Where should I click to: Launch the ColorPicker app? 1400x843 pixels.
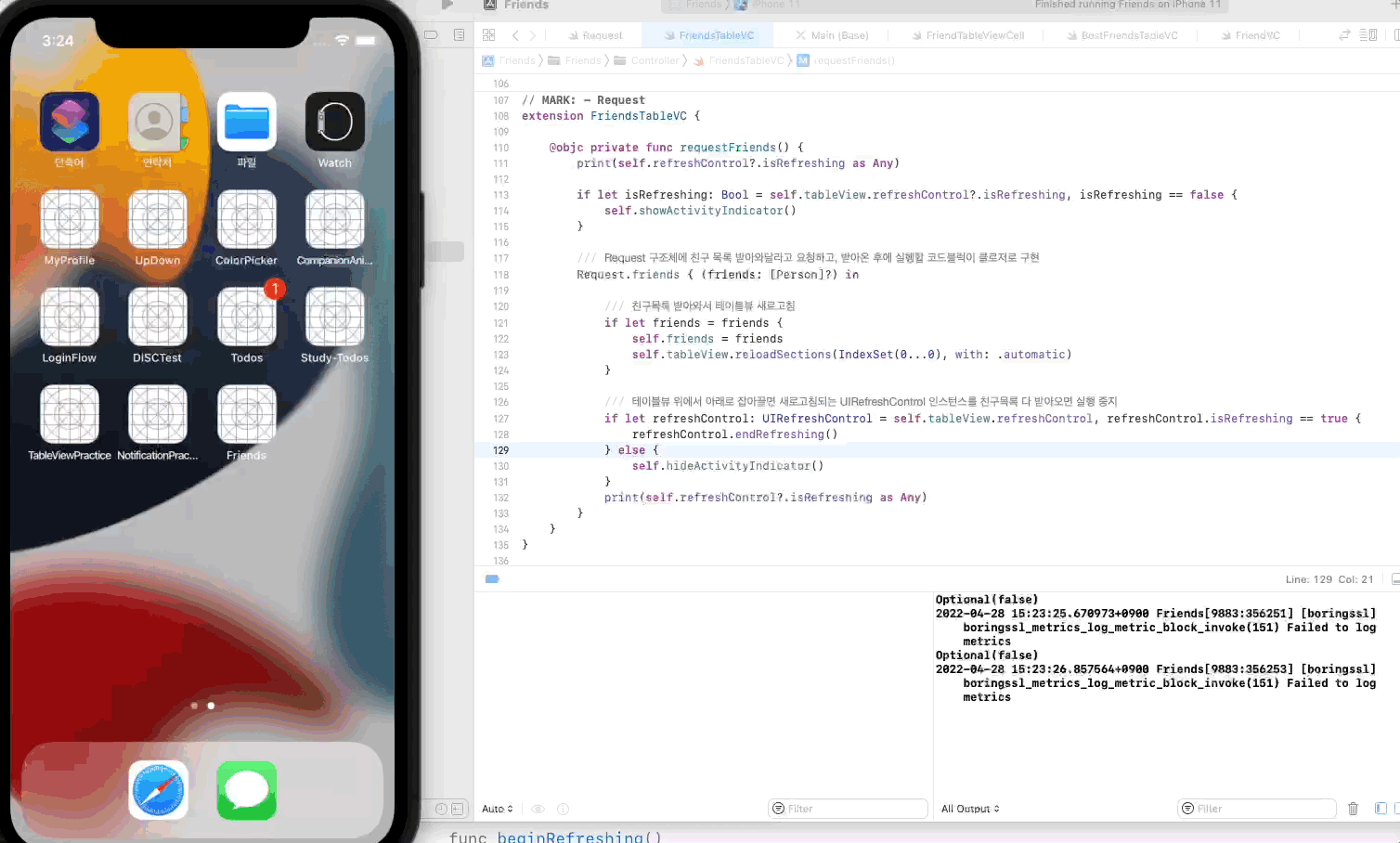click(x=246, y=219)
